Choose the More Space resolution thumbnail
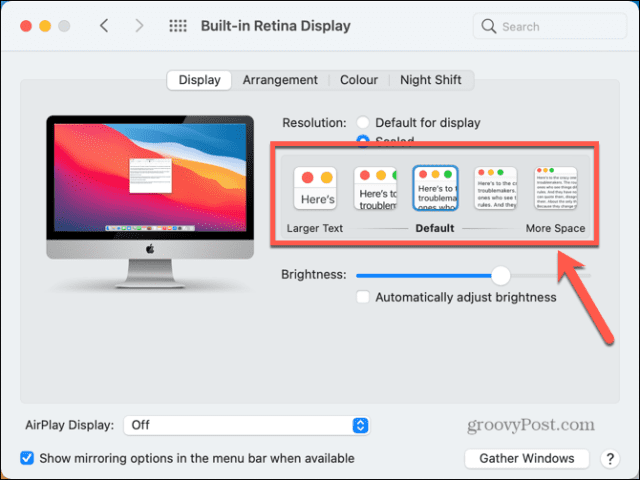 555,189
